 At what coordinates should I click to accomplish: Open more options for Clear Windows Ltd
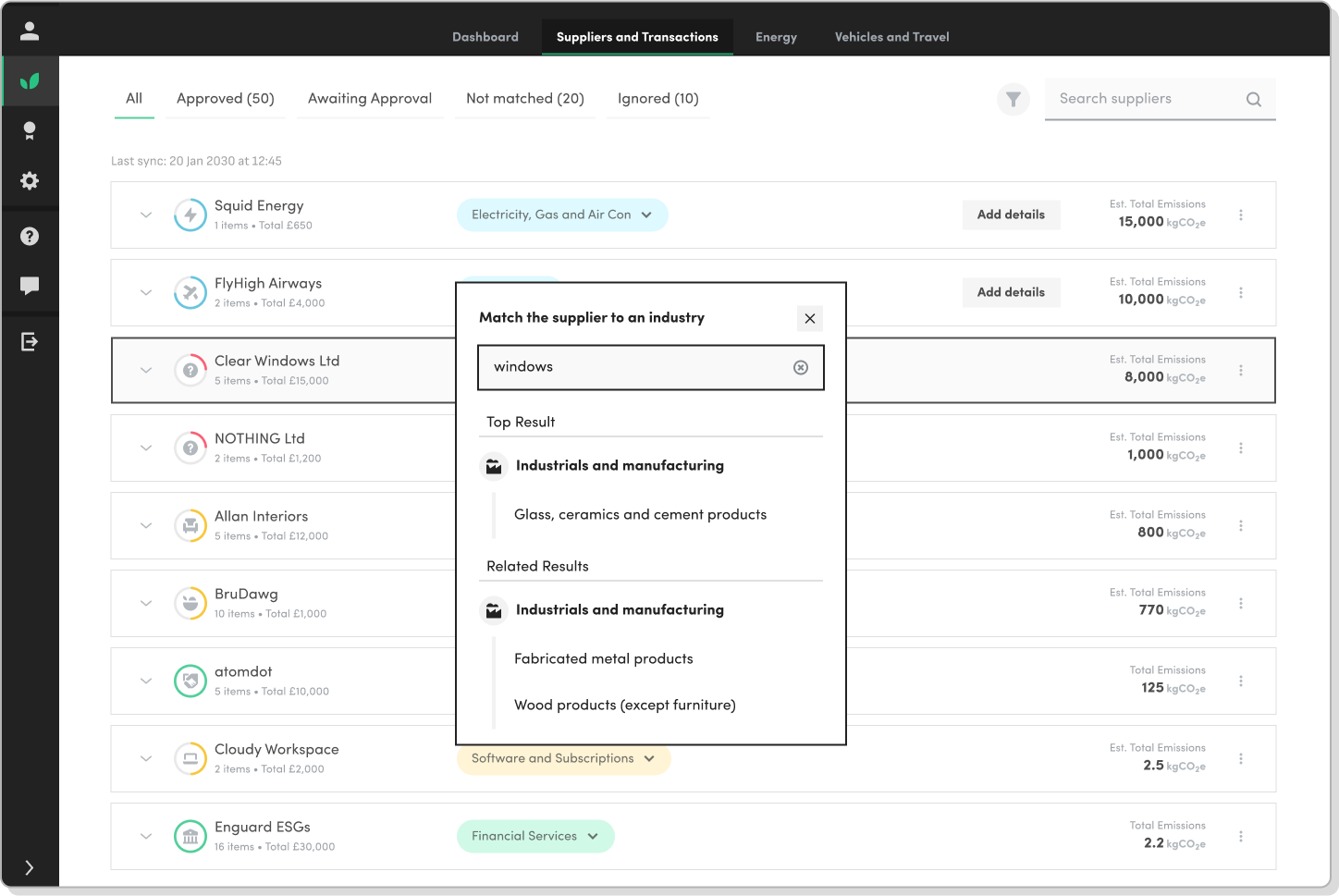(x=1241, y=370)
